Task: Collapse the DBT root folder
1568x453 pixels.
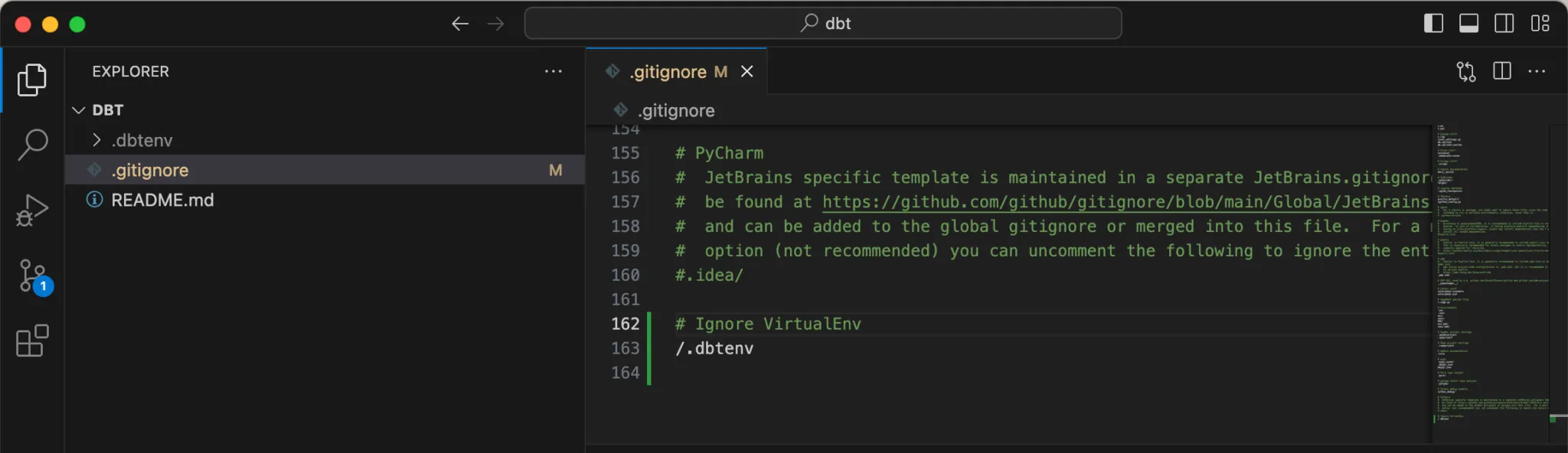Action: (x=79, y=110)
